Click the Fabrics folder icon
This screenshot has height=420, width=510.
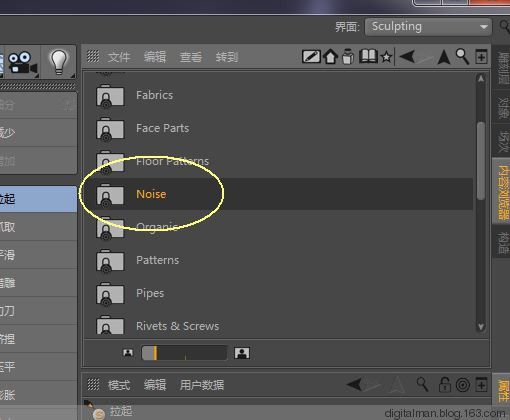(x=110, y=96)
